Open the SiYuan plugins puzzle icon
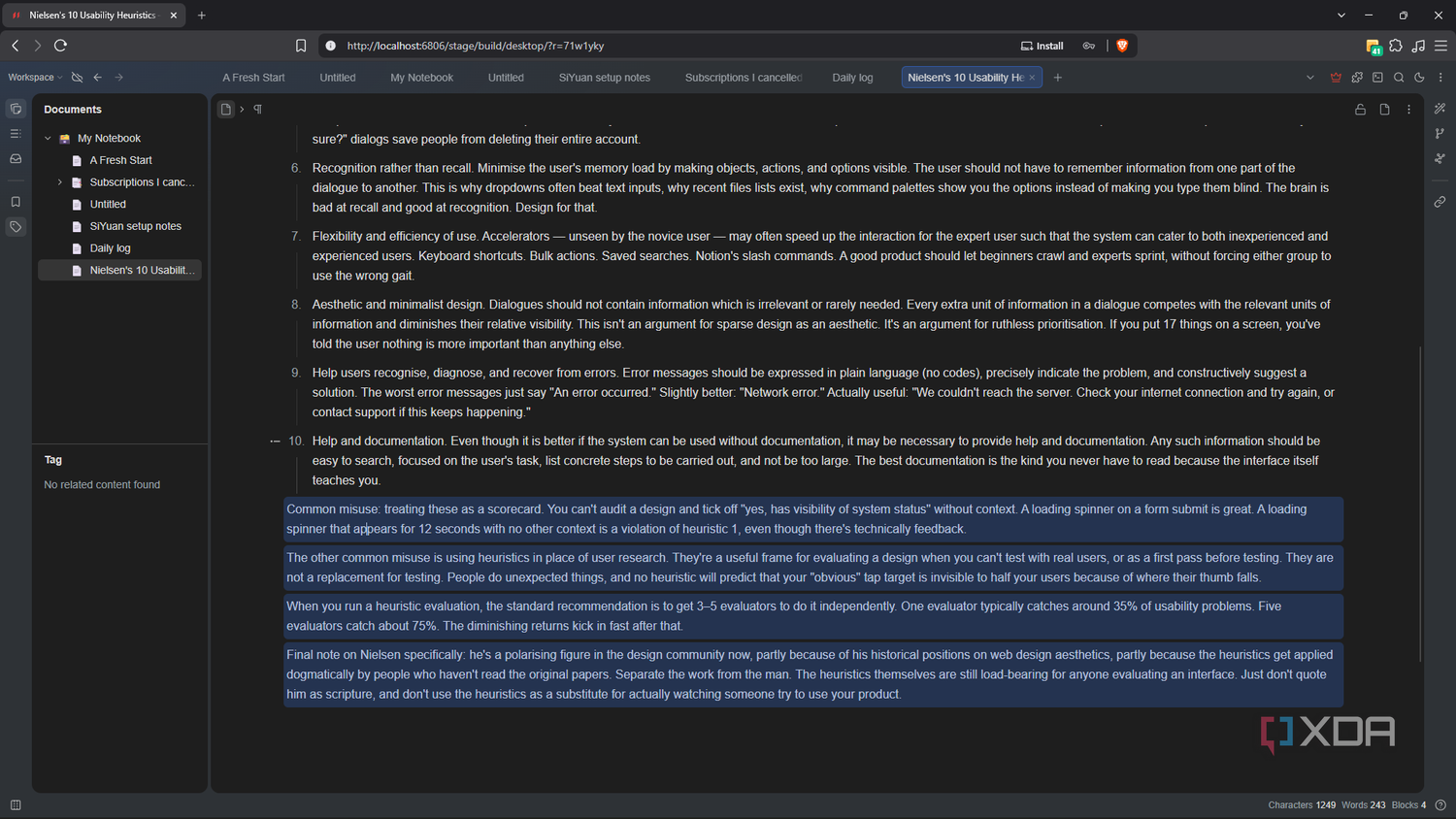Screen dimensions: 1456x819 pos(1357,78)
